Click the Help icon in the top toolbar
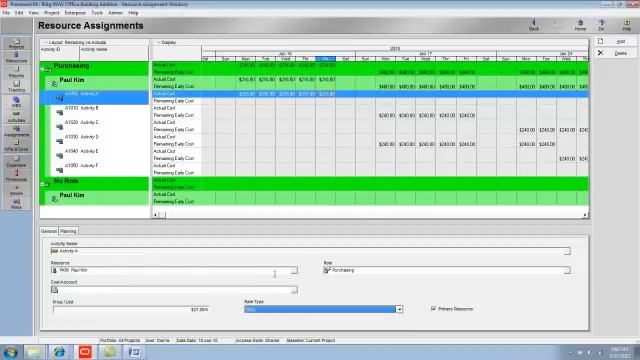The image size is (640, 360). tap(627, 25)
